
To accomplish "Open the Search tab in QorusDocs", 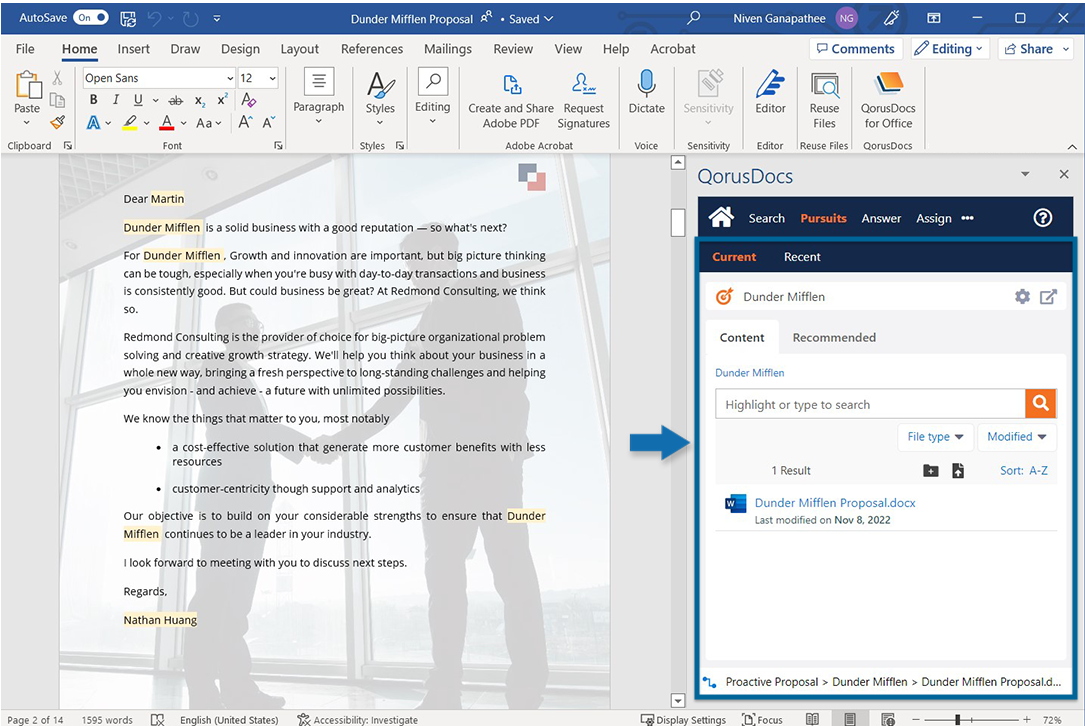I will tap(766, 218).
